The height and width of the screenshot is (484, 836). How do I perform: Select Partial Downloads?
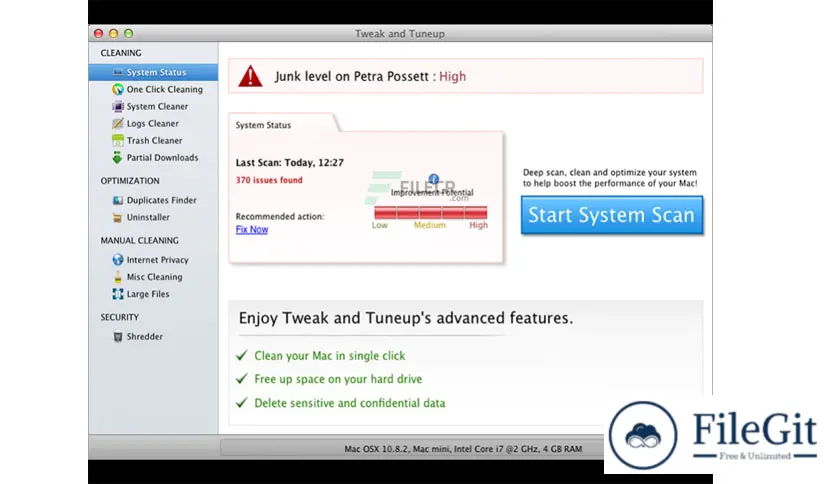(x=153, y=157)
